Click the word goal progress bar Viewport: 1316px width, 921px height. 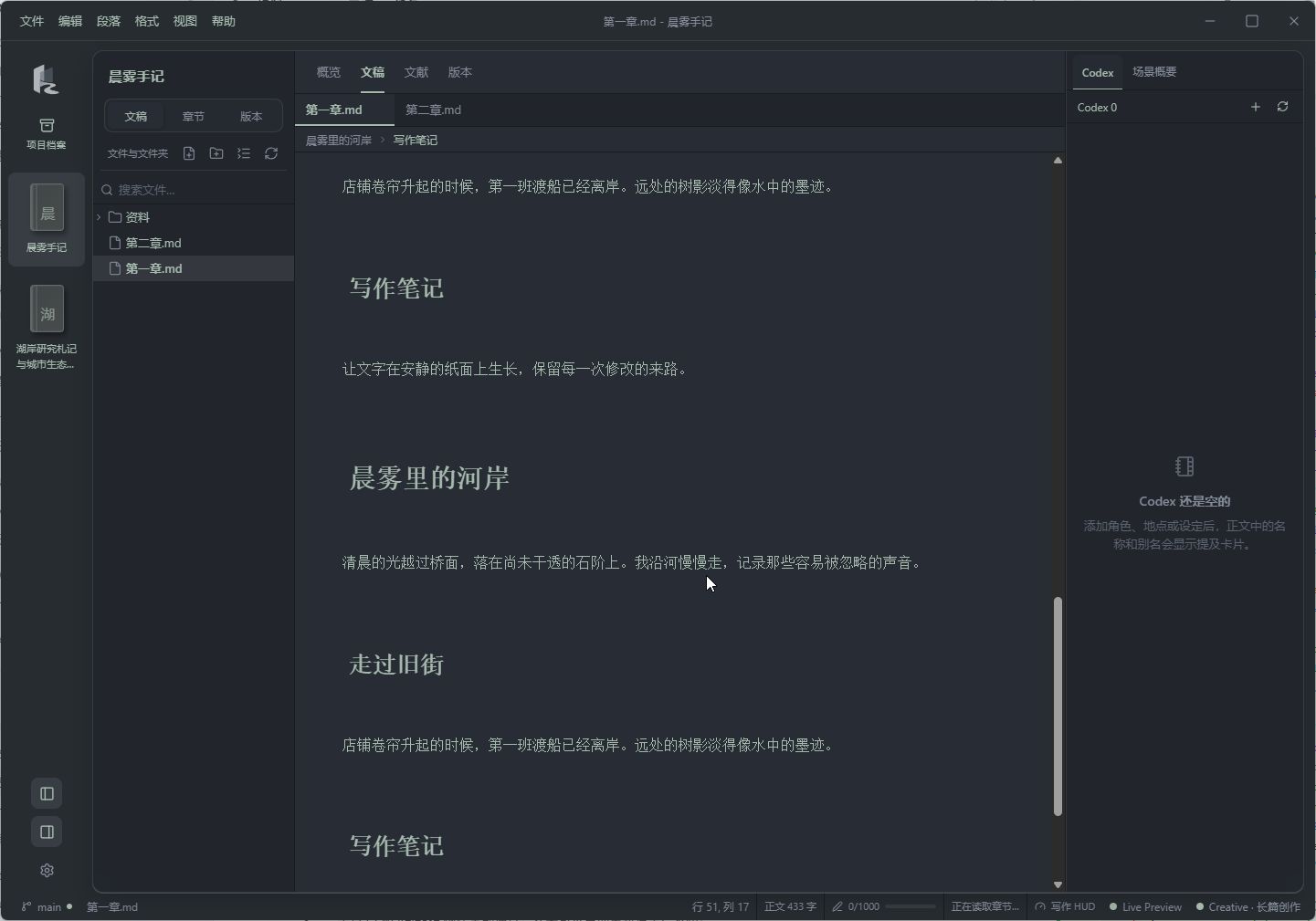click(x=911, y=906)
